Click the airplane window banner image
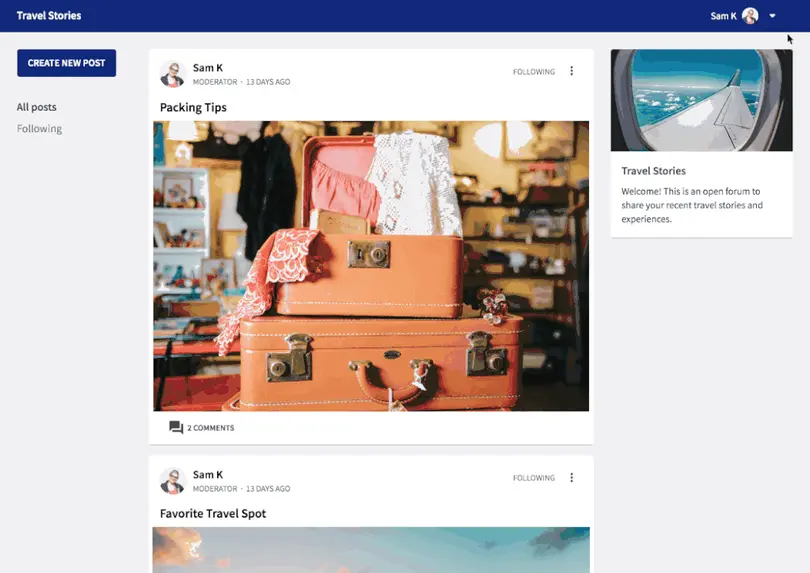Screen dimensions: 810x573 (x=701, y=100)
